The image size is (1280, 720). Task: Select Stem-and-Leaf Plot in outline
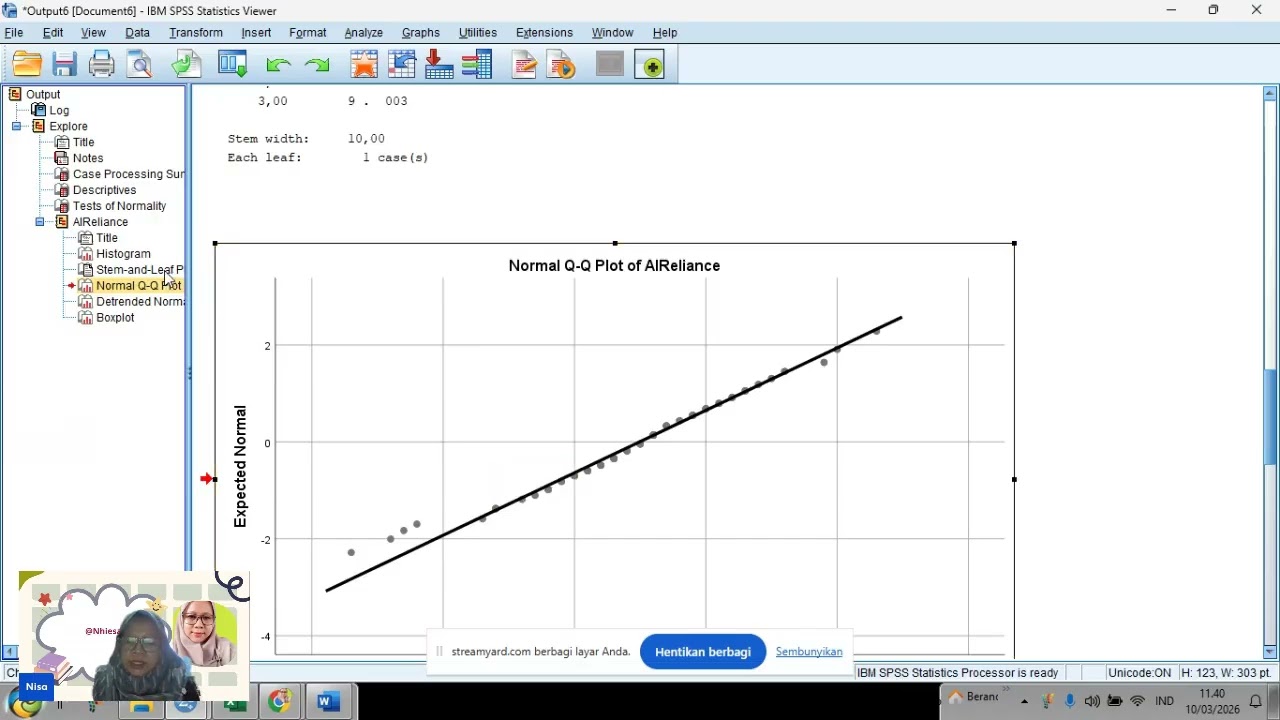[x=140, y=270]
